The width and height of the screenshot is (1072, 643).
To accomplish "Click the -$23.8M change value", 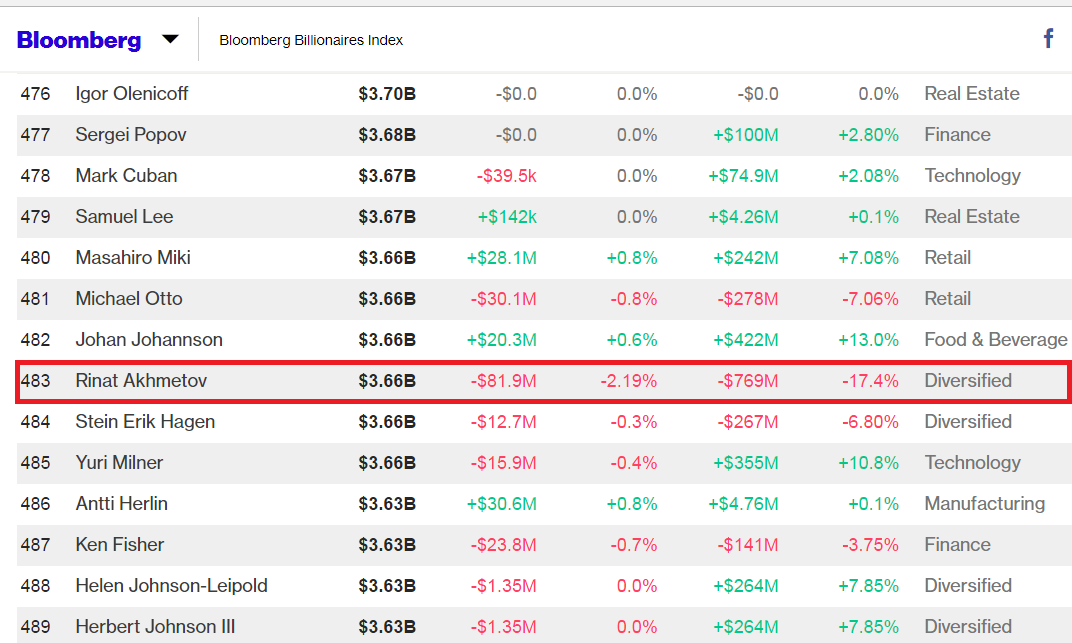I will [x=503, y=545].
